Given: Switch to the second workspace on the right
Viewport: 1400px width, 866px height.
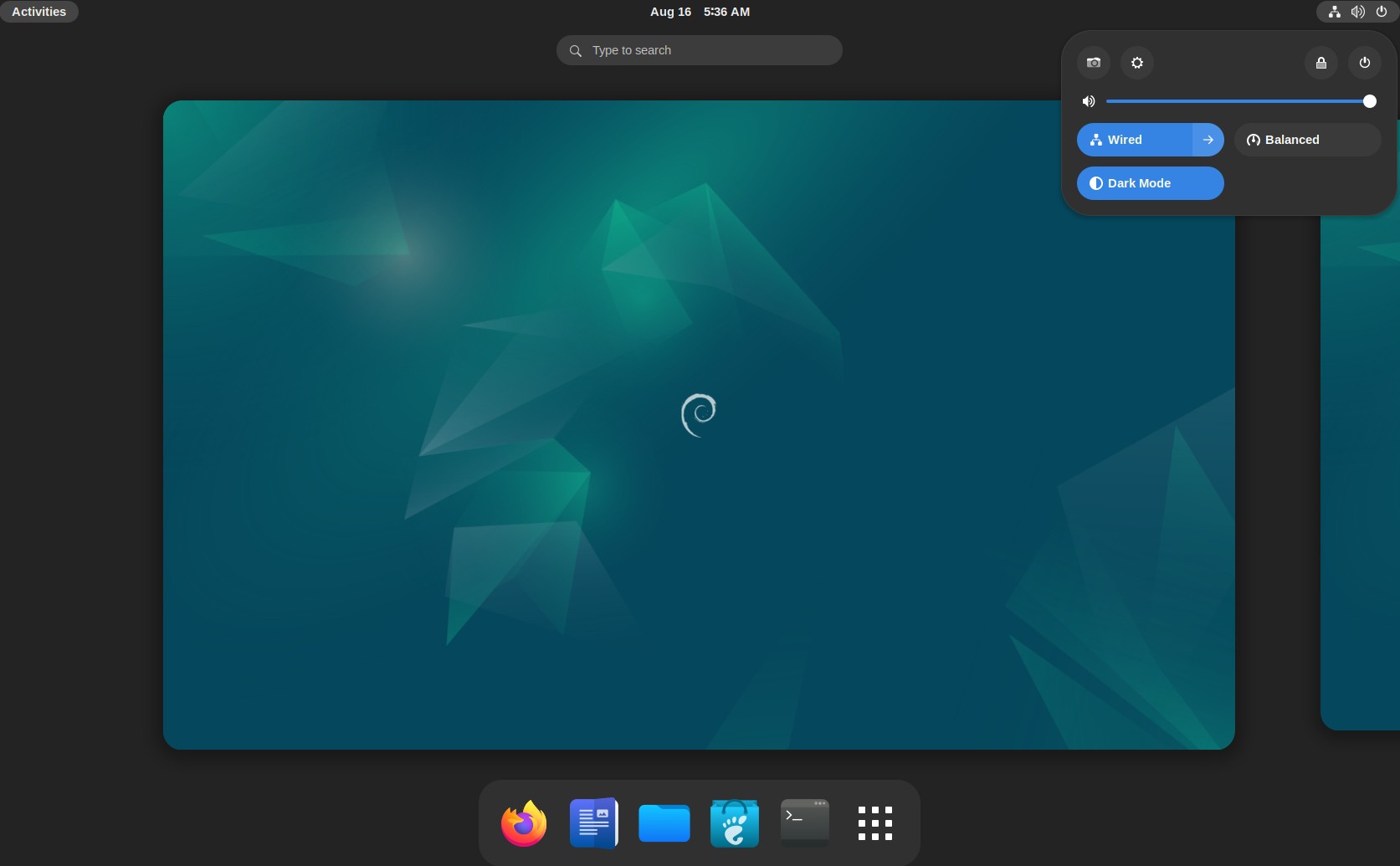Looking at the screenshot, I should coord(1360,473).
